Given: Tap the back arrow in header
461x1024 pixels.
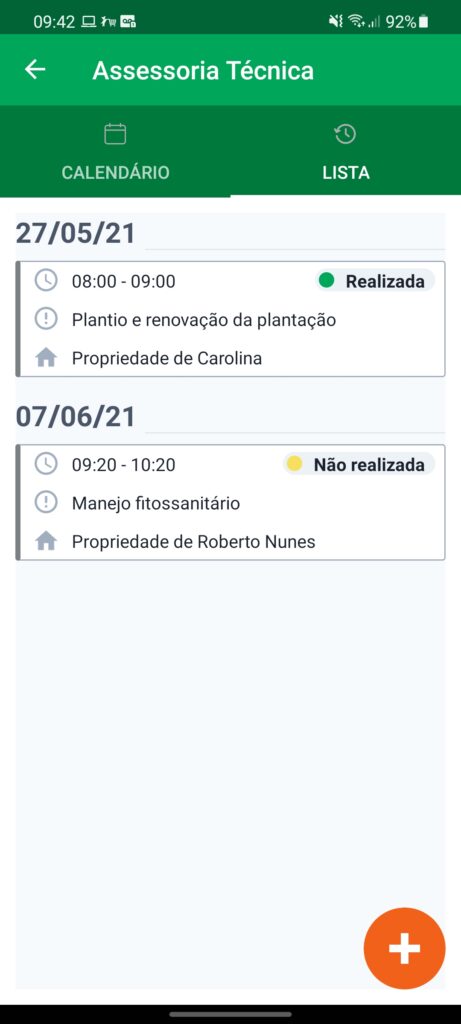Looking at the screenshot, I should click(35, 69).
